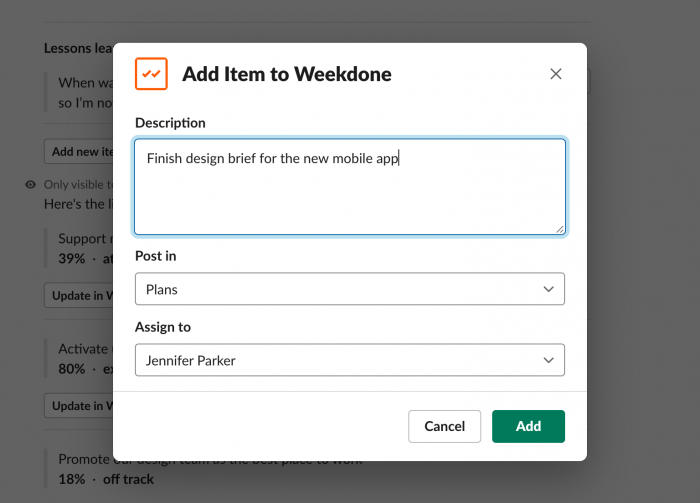Click the Weekdone checkmark logo icon
700x503 pixels.
tap(151, 74)
